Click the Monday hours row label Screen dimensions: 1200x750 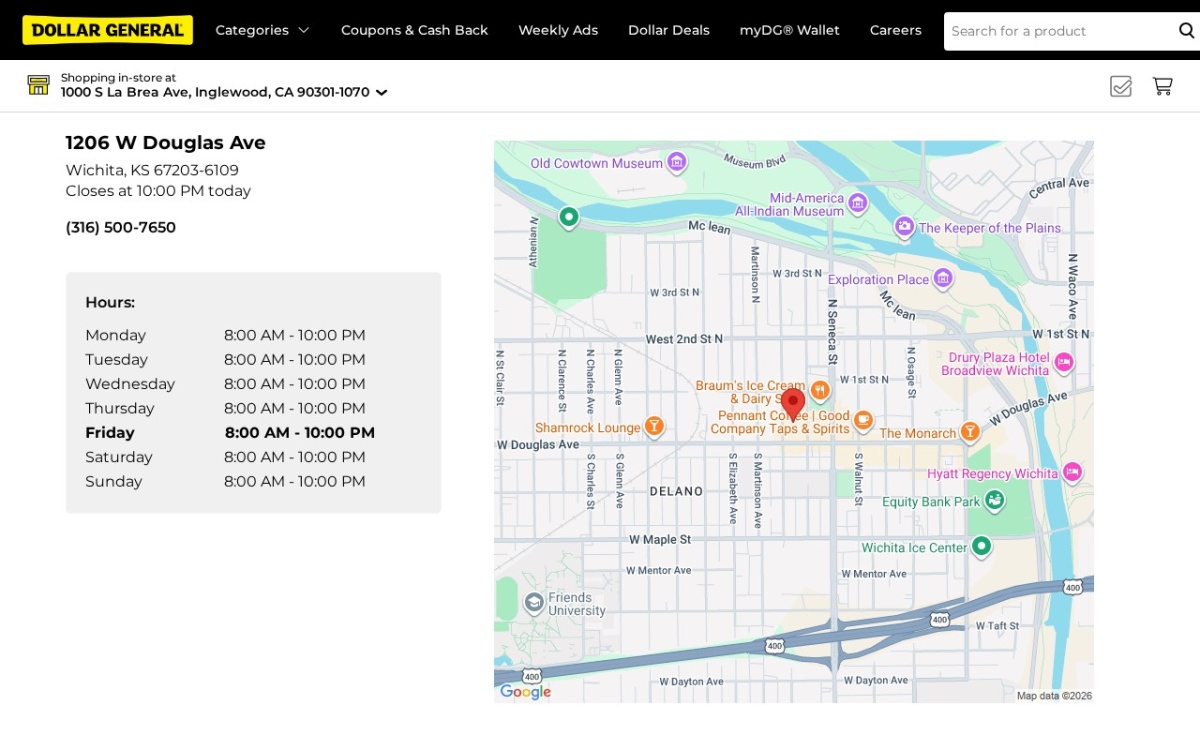[x=116, y=335]
